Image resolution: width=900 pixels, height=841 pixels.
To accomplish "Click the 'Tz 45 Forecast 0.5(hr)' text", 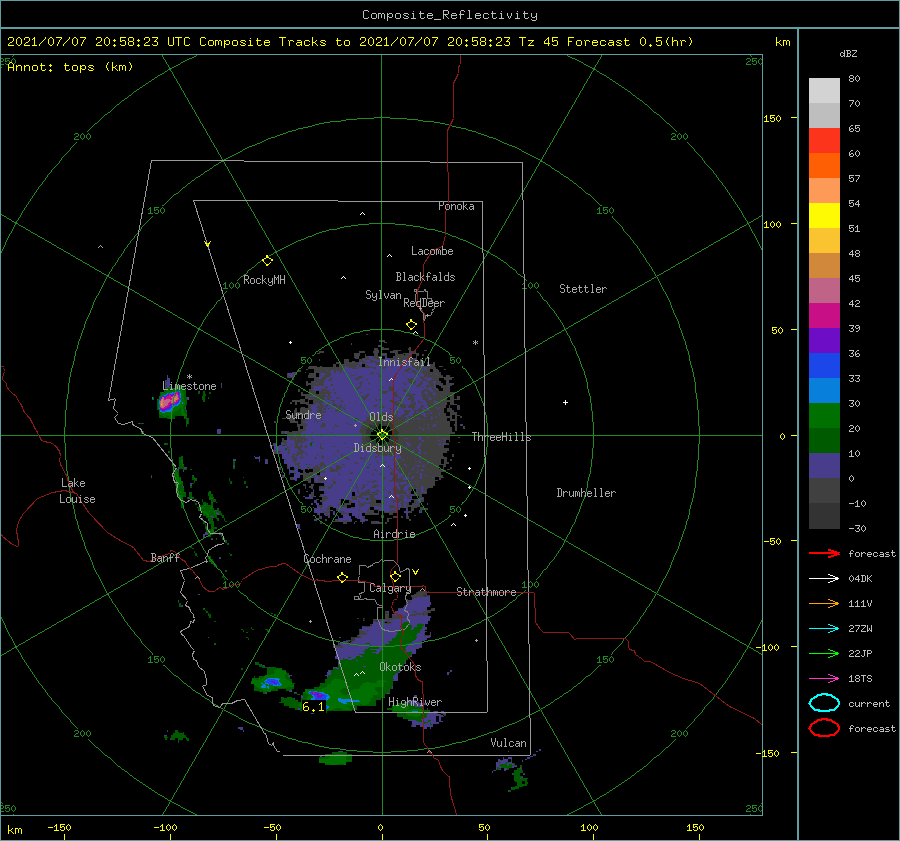I will (606, 42).
